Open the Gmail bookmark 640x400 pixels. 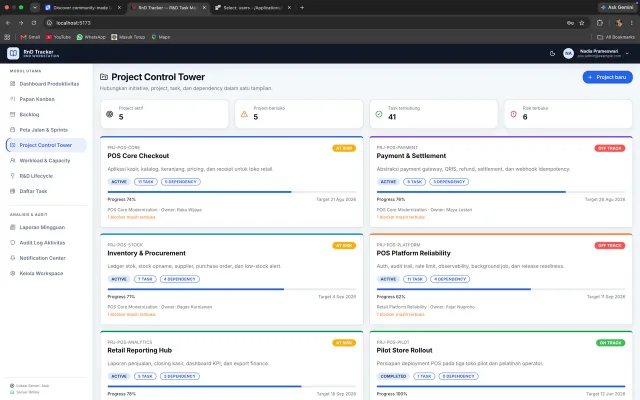30,37
